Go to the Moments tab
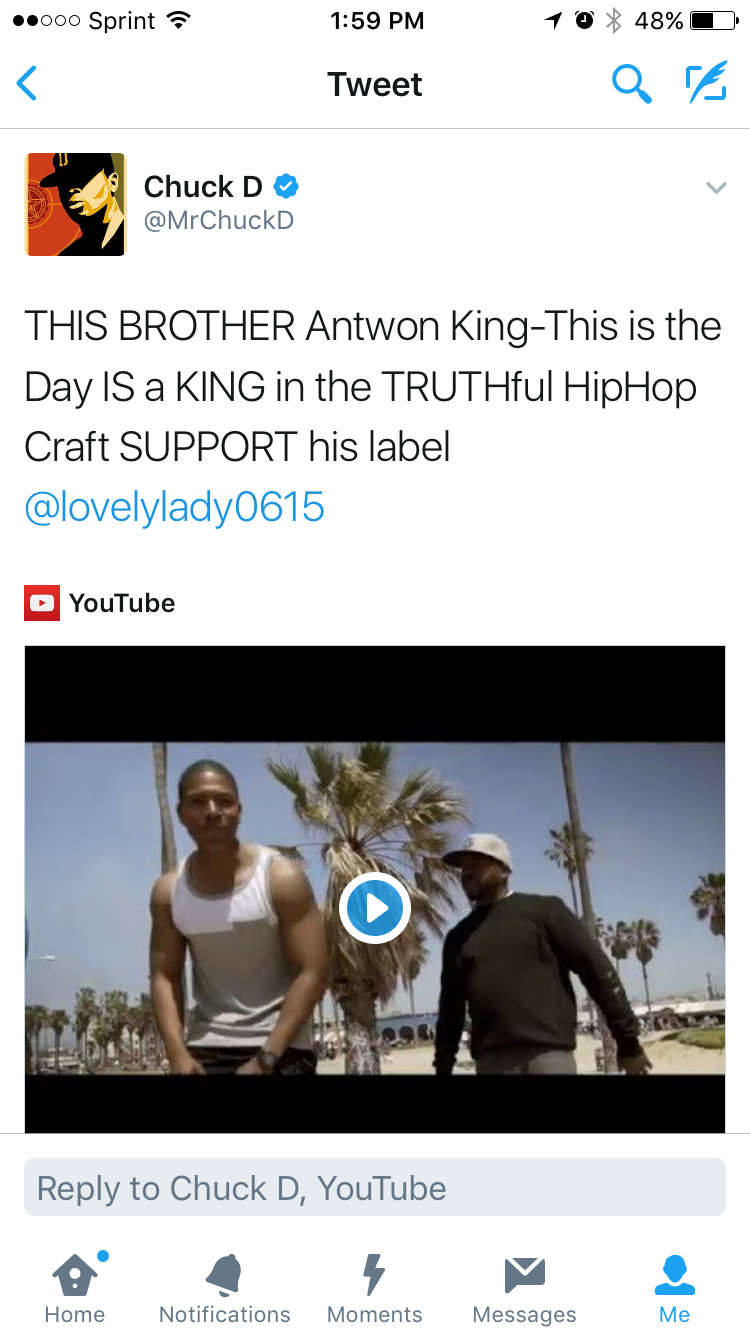 coord(375,1289)
